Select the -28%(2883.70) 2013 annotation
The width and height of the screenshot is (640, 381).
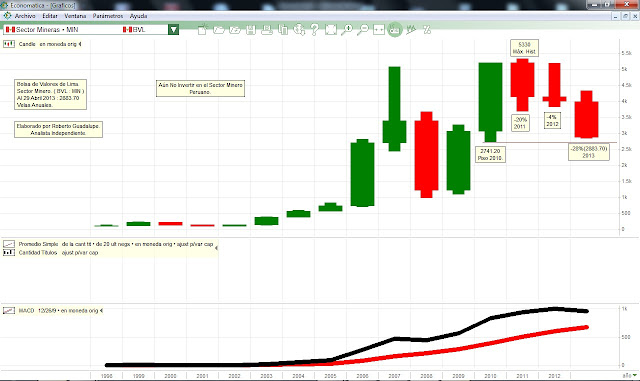pyautogui.click(x=589, y=152)
